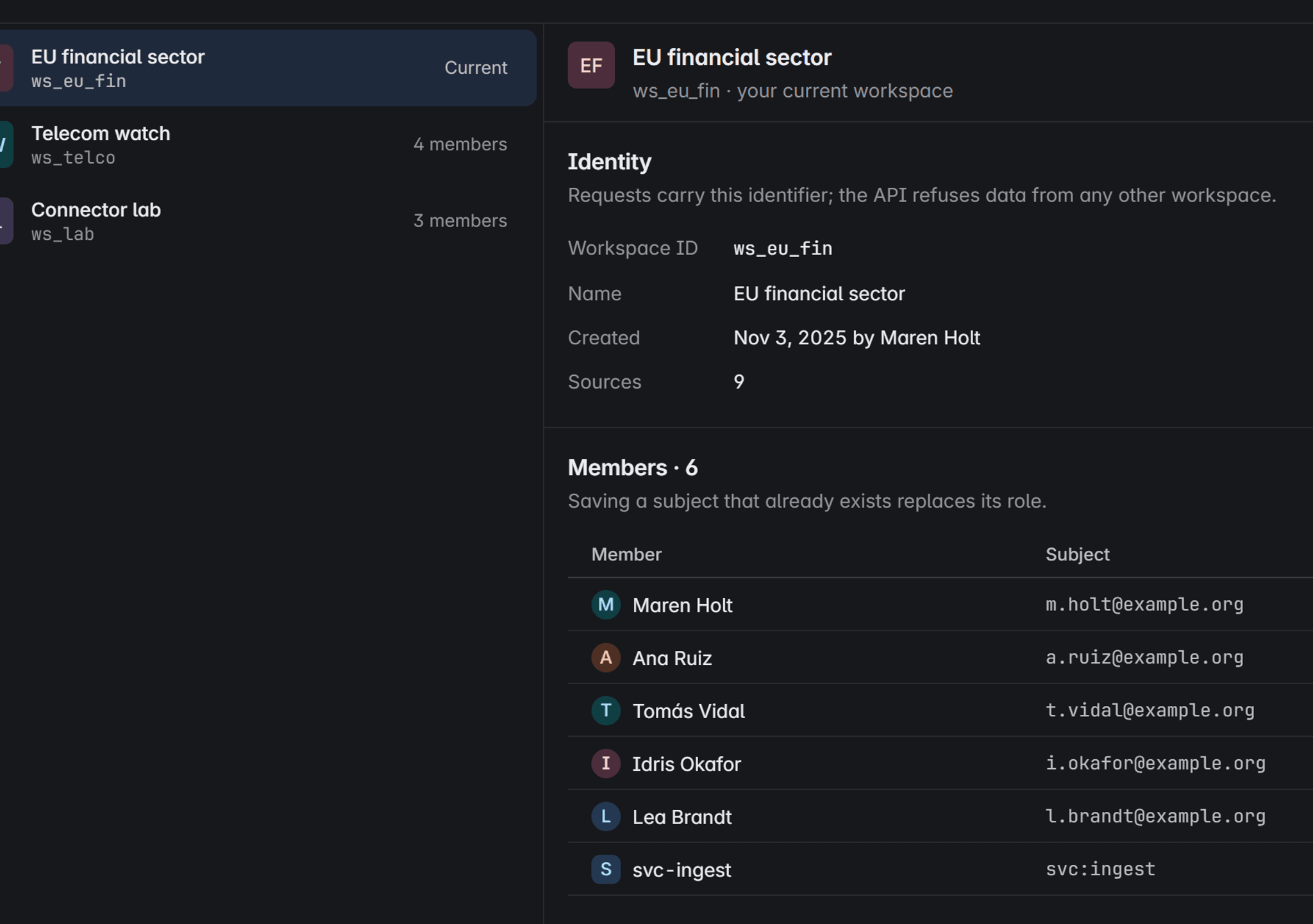
Task: Click Lea Brandt's L avatar
Action: coord(606,816)
